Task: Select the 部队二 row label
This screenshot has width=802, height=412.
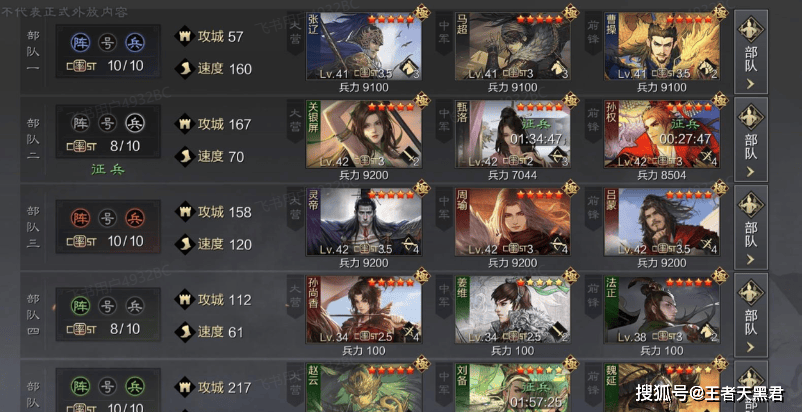Action: pos(33,139)
